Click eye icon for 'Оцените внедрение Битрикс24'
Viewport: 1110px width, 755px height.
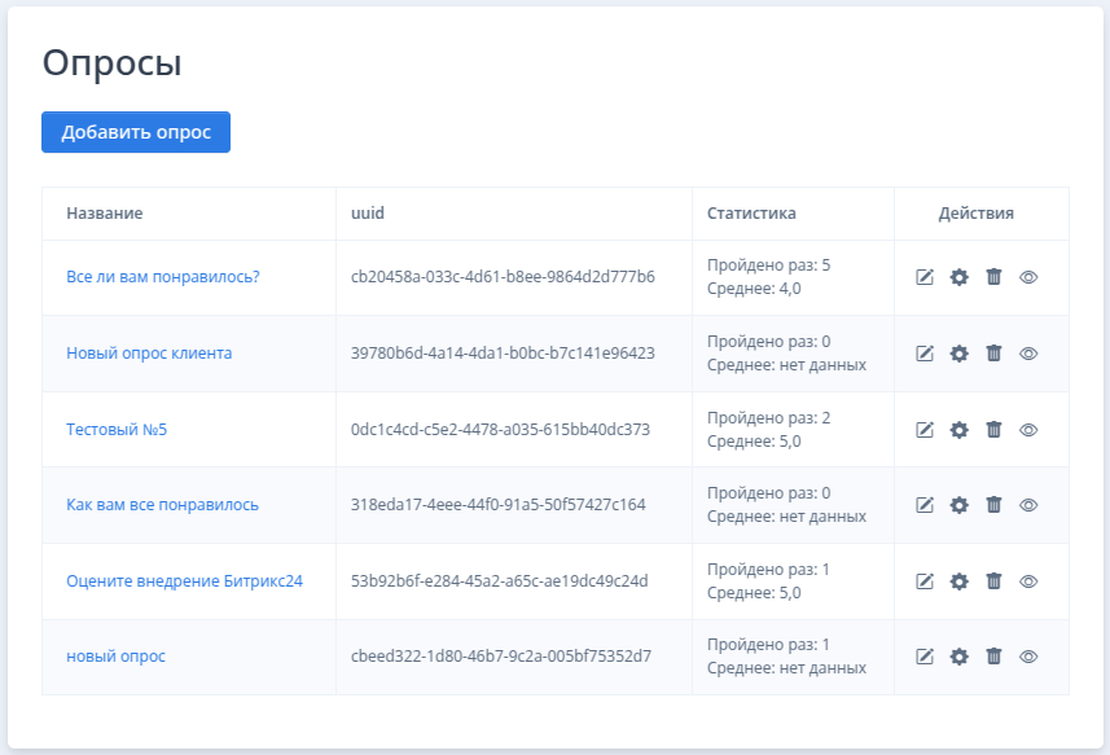pyautogui.click(x=1028, y=581)
